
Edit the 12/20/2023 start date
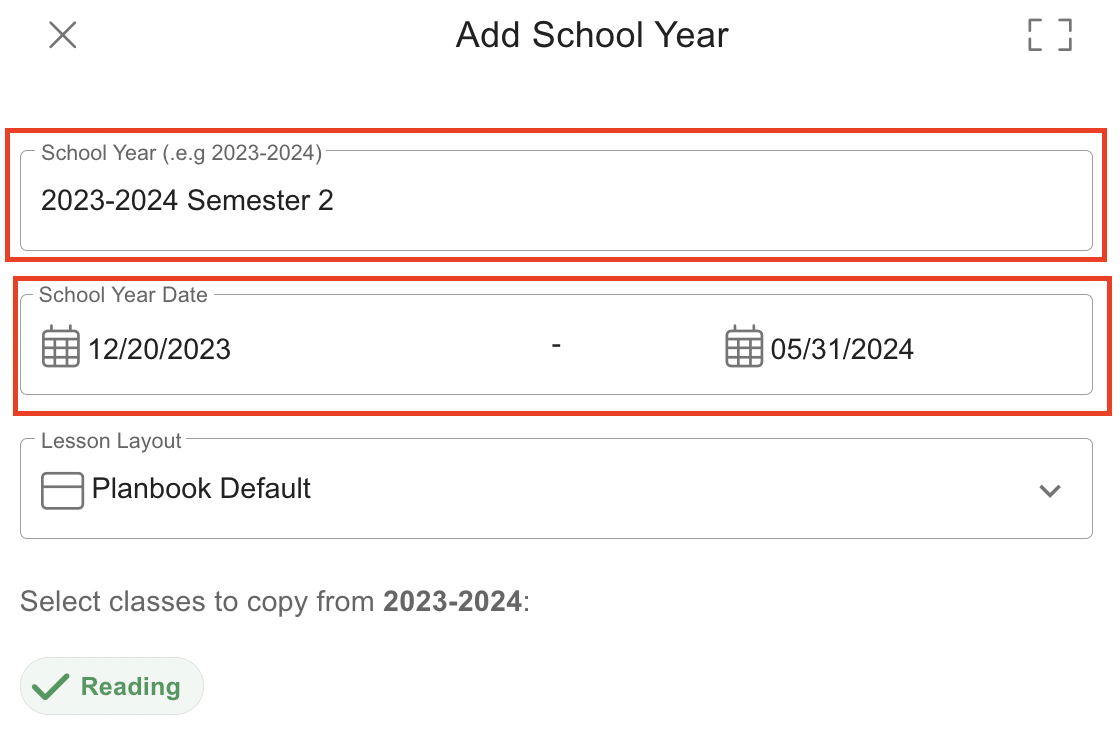pyautogui.click(x=159, y=349)
